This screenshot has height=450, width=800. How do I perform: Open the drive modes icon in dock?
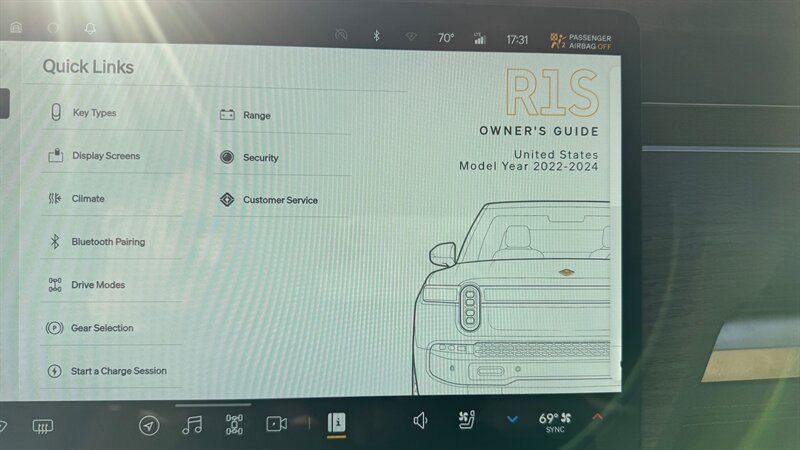pyautogui.click(x=234, y=425)
